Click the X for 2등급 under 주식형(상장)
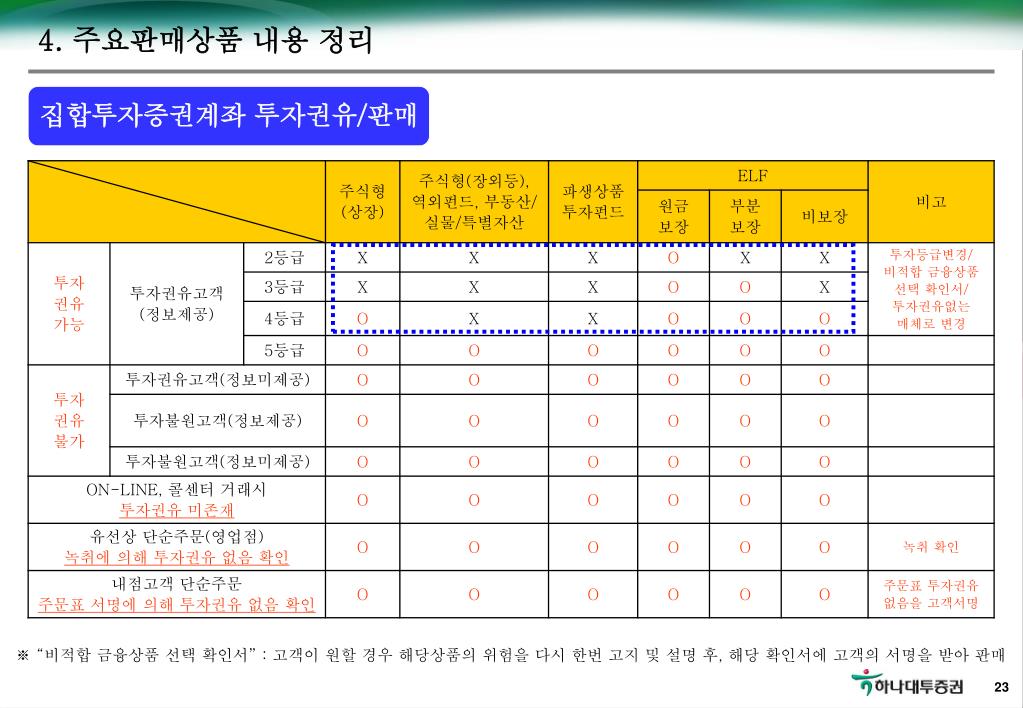The width and height of the screenshot is (1023, 708). 363,258
